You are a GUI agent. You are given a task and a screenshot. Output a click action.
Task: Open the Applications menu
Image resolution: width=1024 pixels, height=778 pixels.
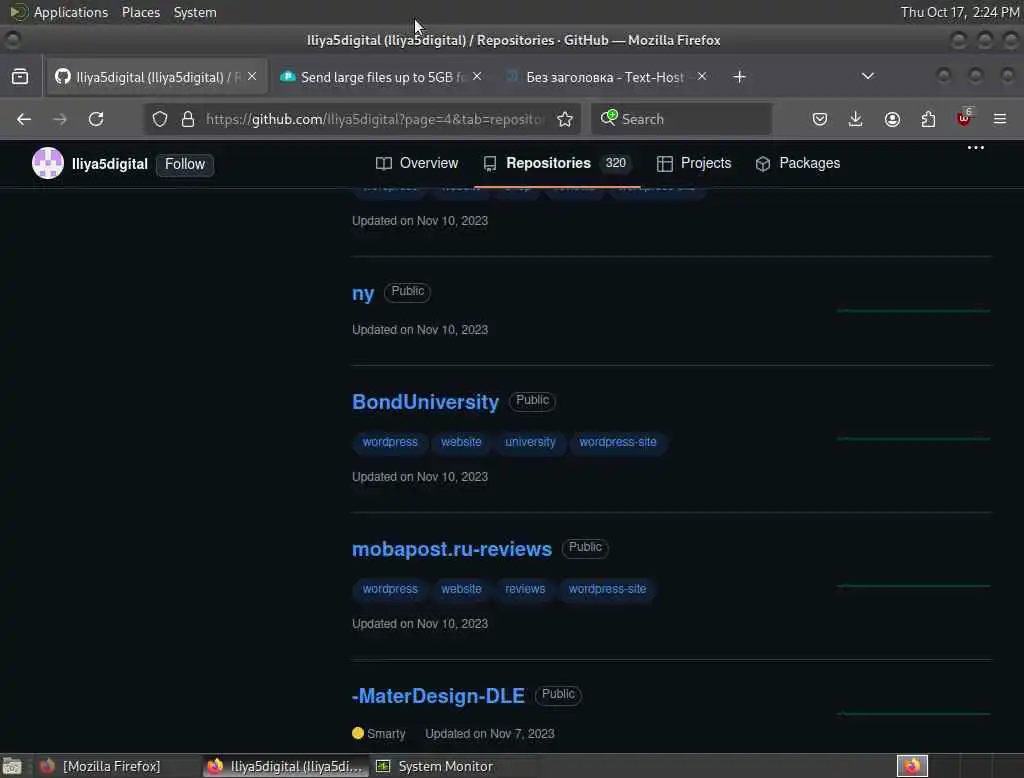coord(71,12)
